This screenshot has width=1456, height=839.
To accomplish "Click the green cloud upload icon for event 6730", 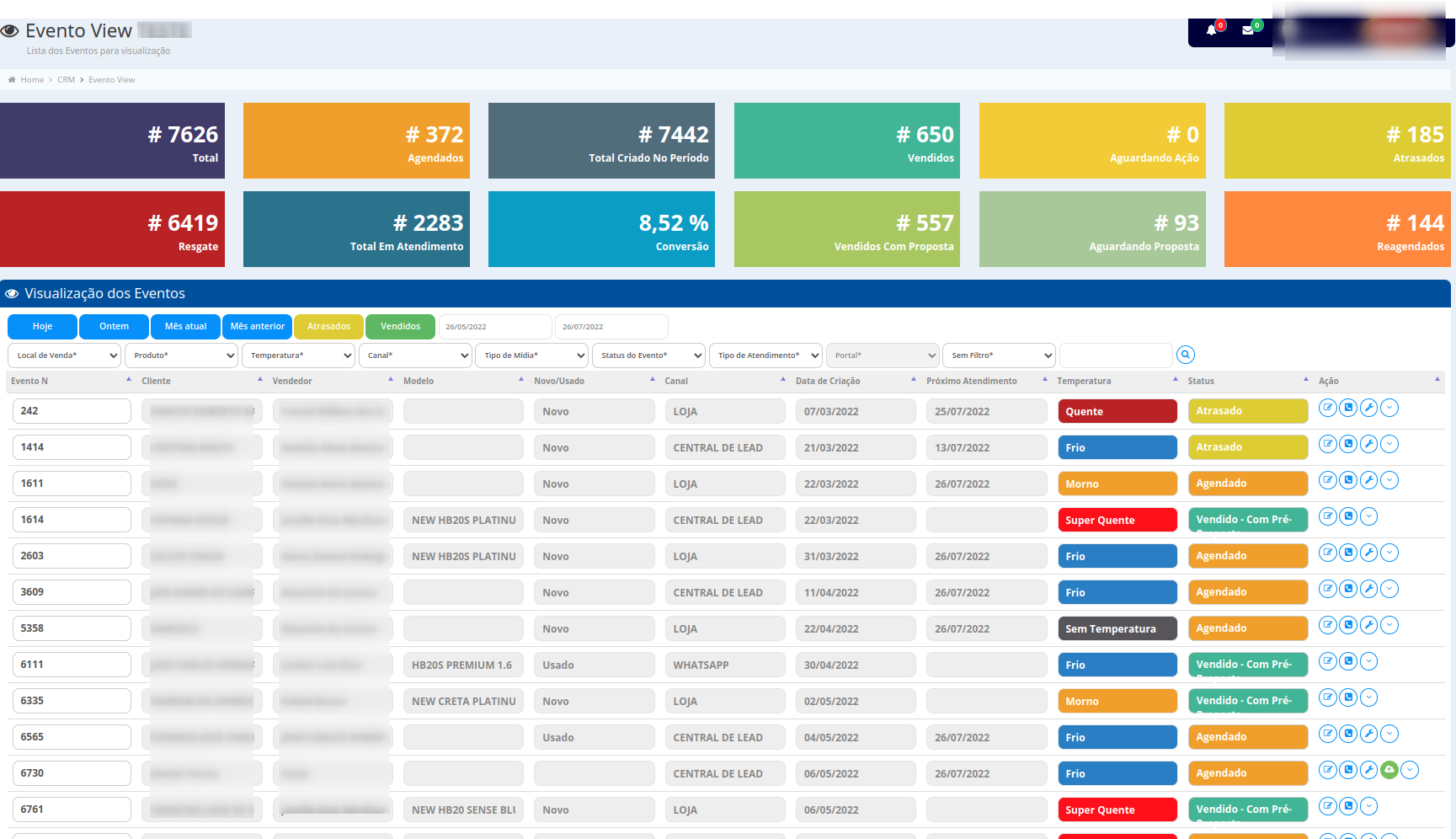I will pyautogui.click(x=1389, y=770).
